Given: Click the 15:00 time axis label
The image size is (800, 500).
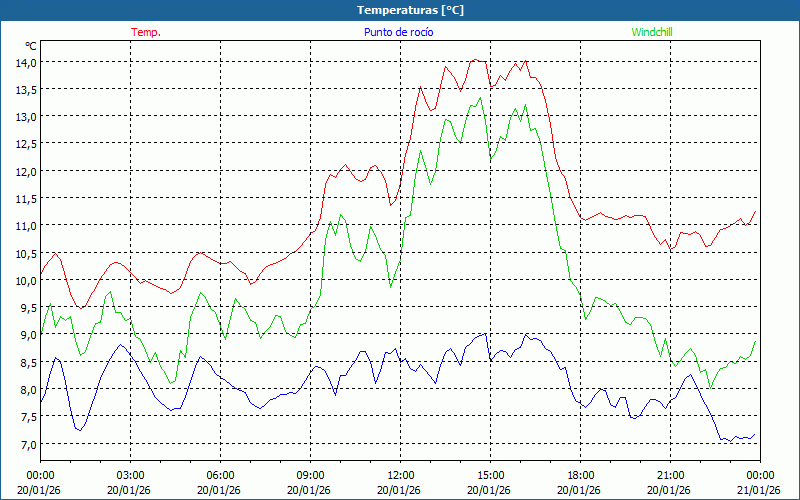Looking at the screenshot, I should (x=490, y=475).
